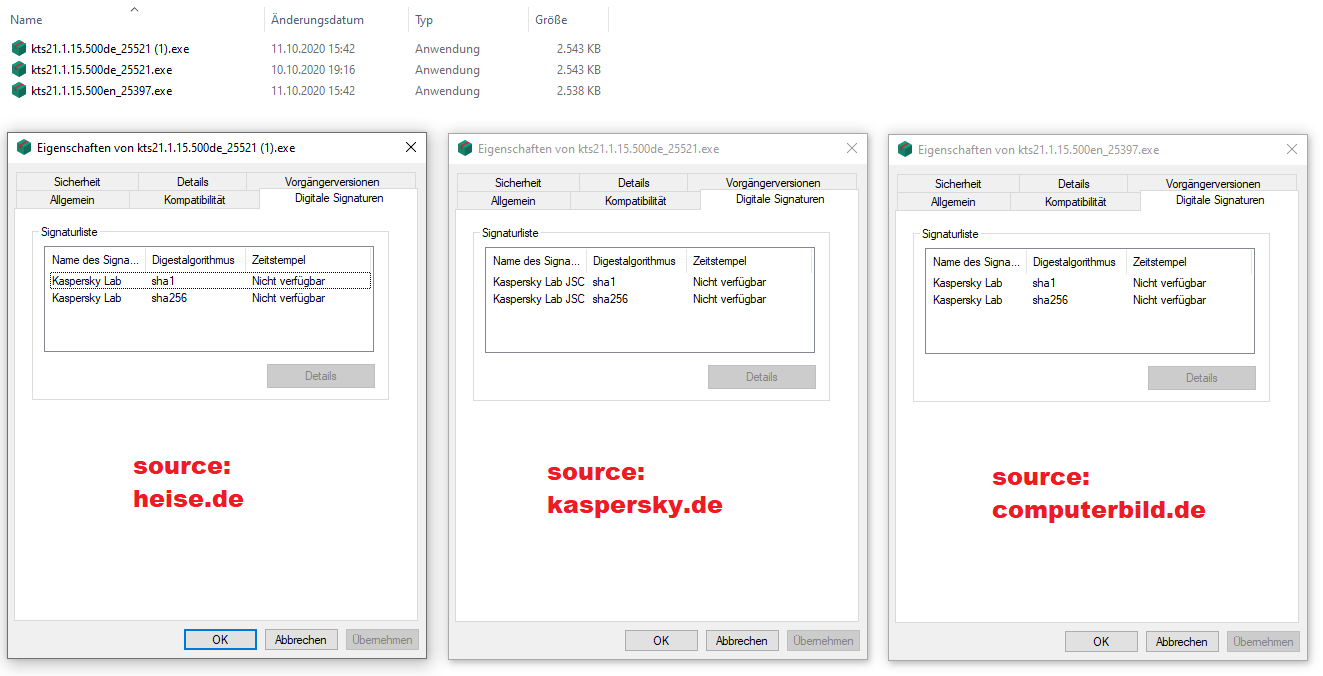Click Abbrechen in computerbild.de window
This screenshot has width=1323, height=676.
pyautogui.click(x=1182, y=642)
